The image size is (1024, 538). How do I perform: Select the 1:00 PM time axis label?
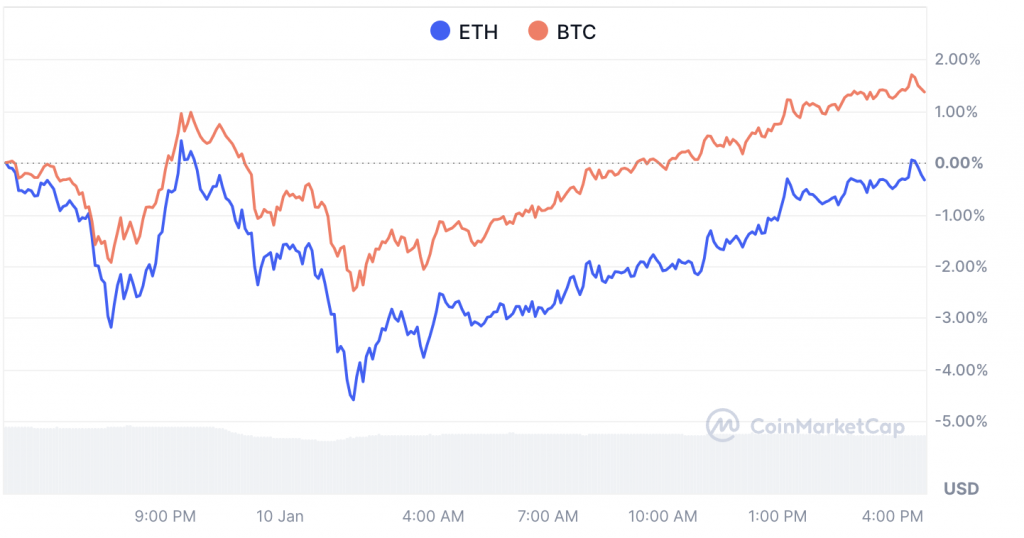coord(777,516)
